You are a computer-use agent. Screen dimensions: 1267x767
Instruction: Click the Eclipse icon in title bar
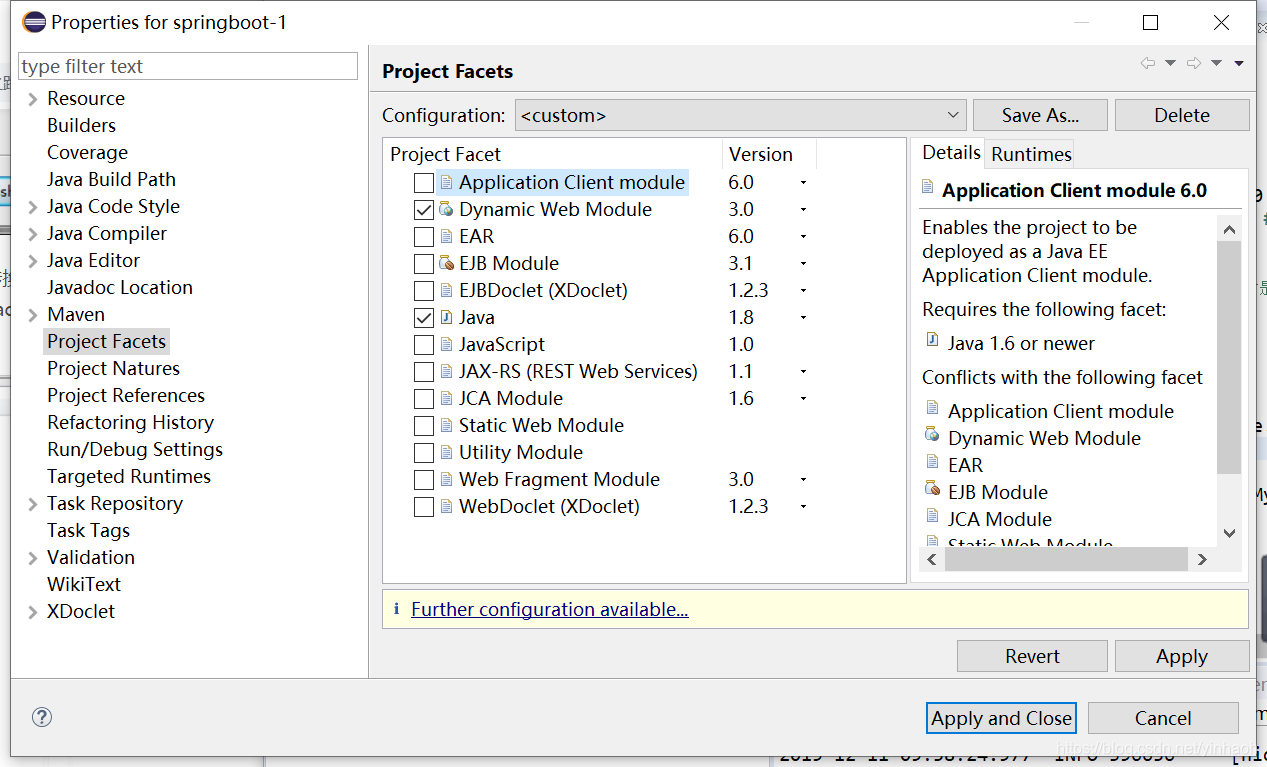tap(33, 21)
